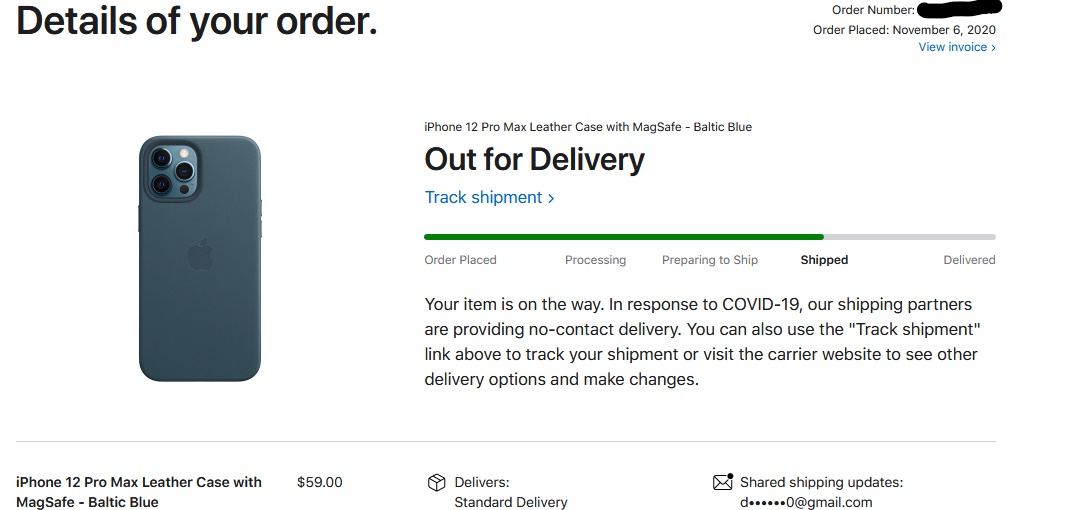This screenshot has width=1075, height=510.
Task: Click the delivery box icon beside Delivers
Action: click(x=436, y=483)
